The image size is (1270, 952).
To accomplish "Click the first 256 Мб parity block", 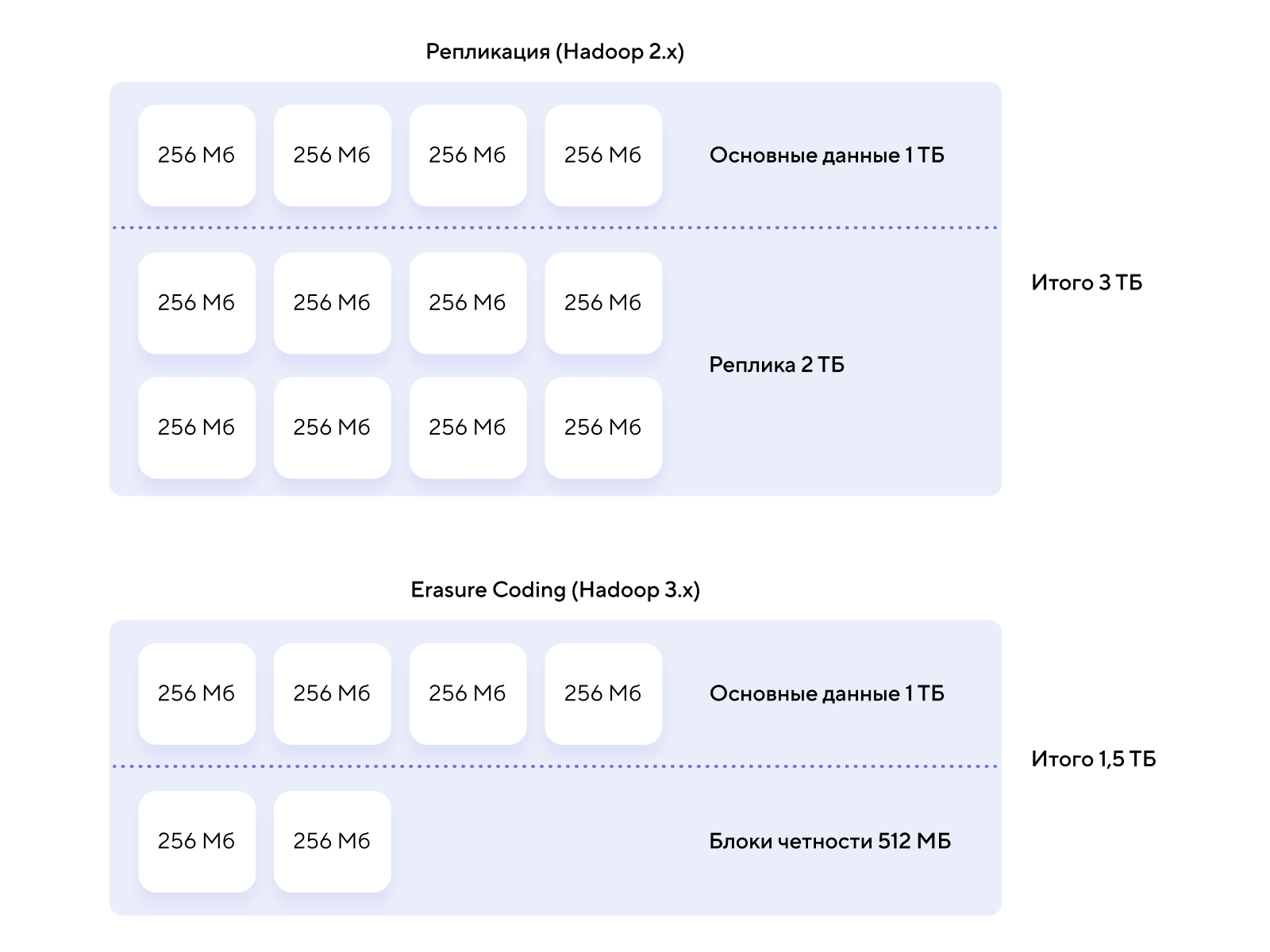I will 197,842.
